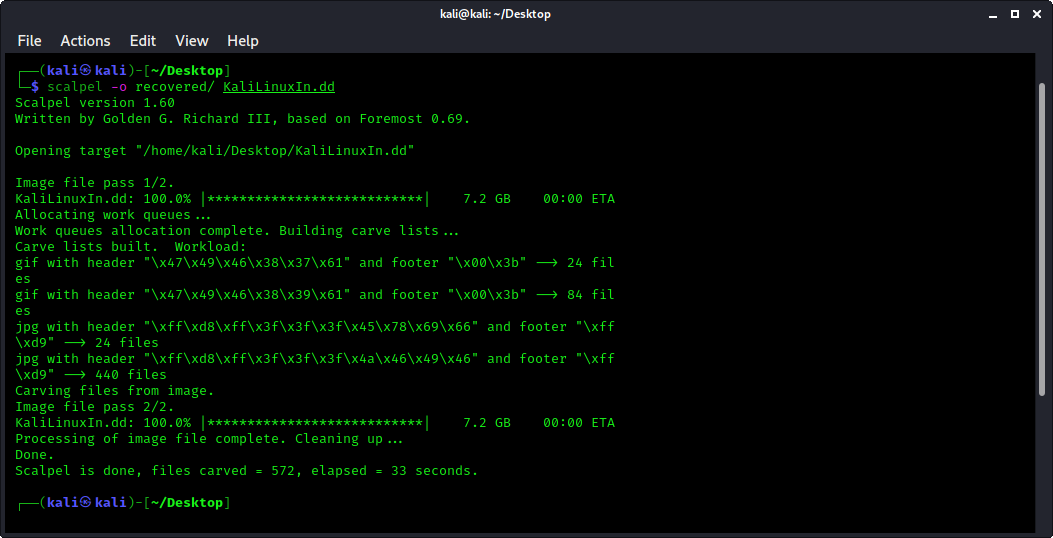This screenshot has height=538, width=1053.
Task: Click 'Allocating work queues...' line
Action: [x=113, y=215]
